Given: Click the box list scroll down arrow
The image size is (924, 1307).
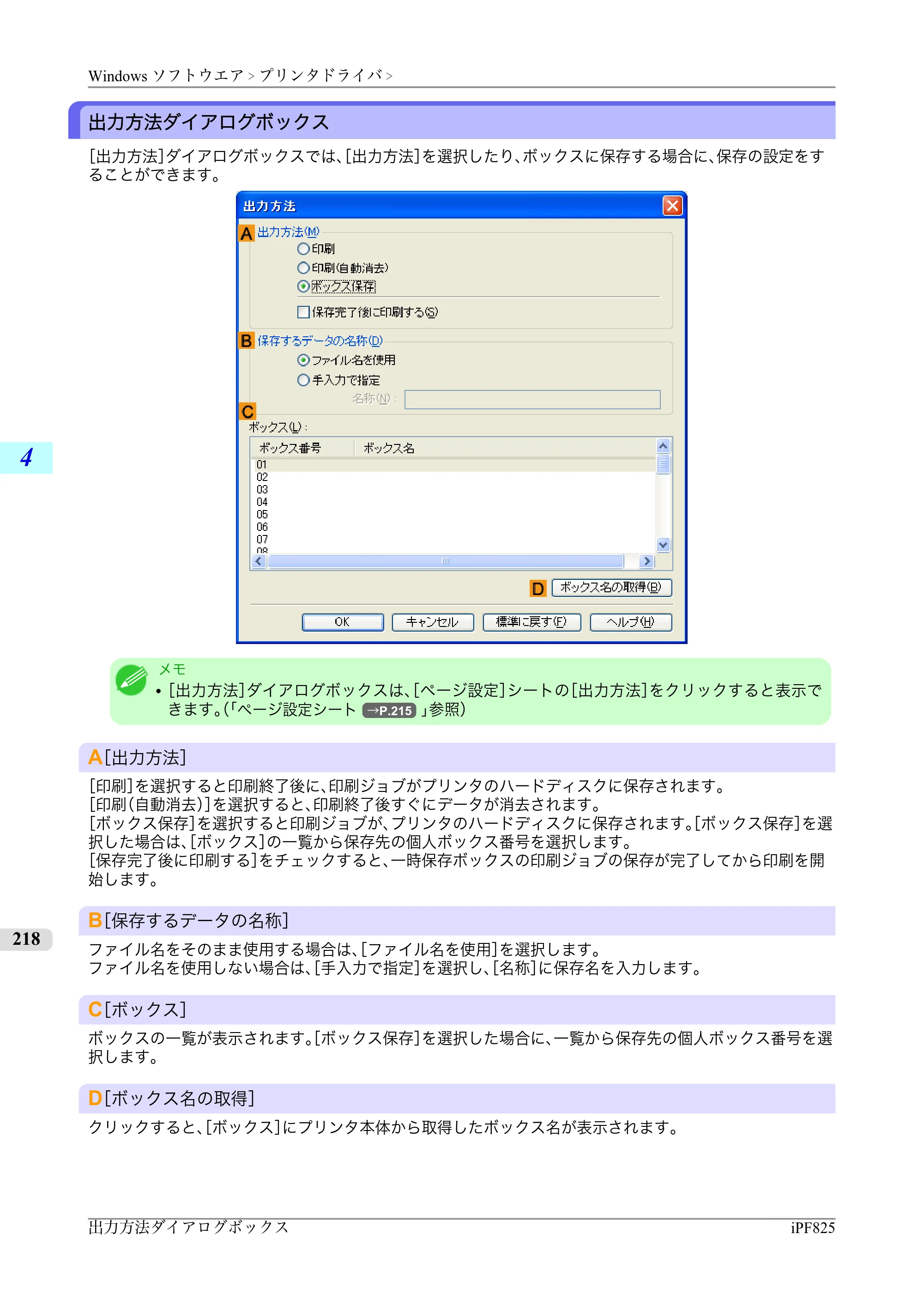Looking at the screenshot, I should click(663, 545).
